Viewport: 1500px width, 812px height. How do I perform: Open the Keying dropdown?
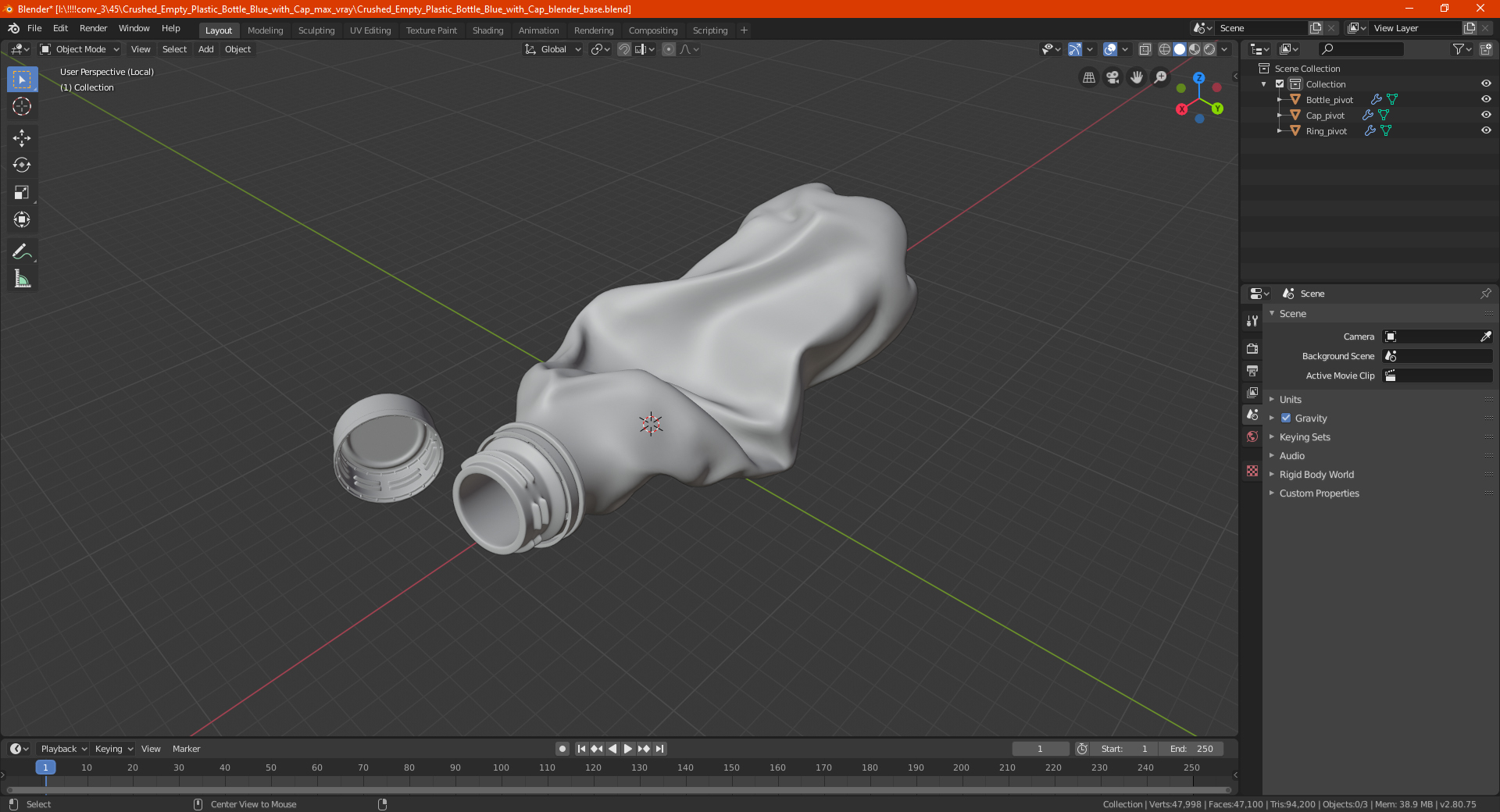tap(113, 749)
